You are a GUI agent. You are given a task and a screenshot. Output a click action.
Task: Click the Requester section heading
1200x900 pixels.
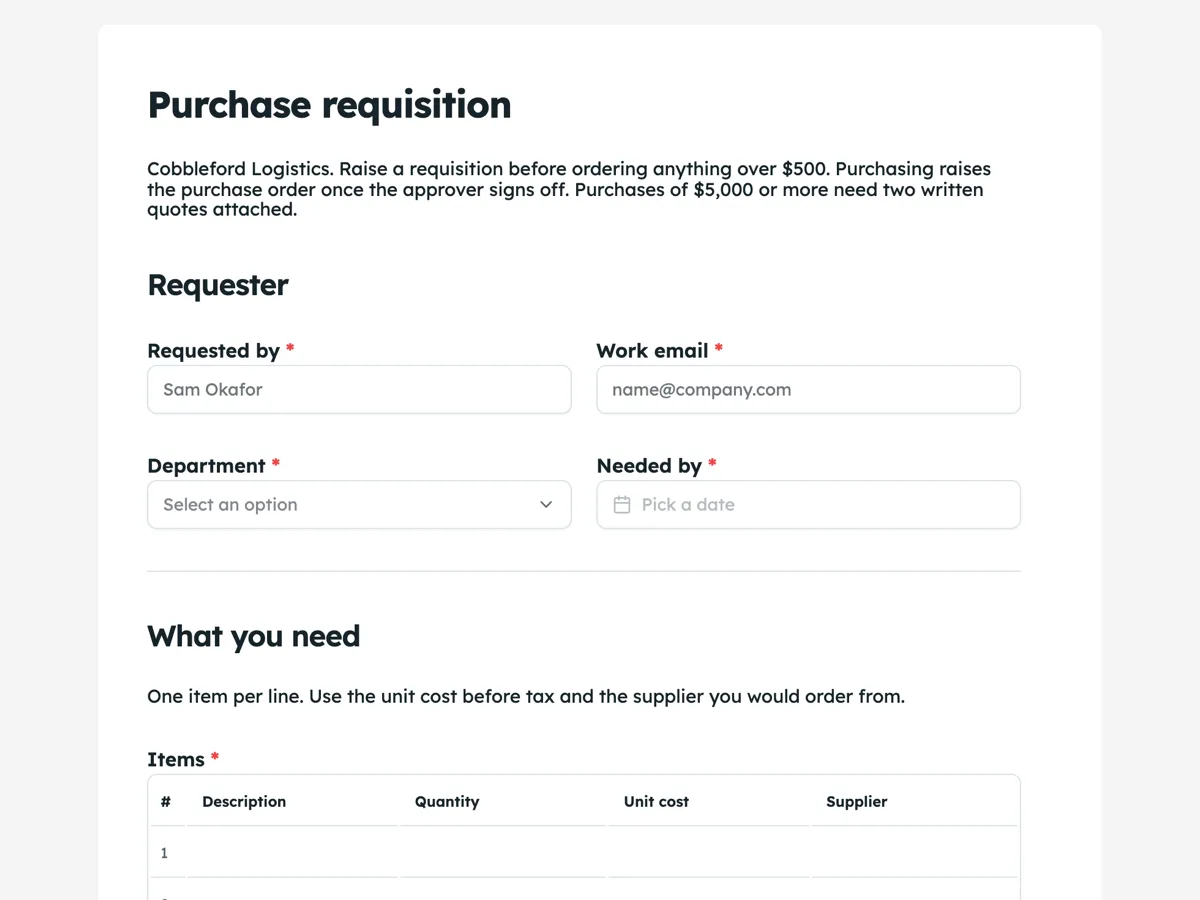pyautogui.click(x=218, y=285)
